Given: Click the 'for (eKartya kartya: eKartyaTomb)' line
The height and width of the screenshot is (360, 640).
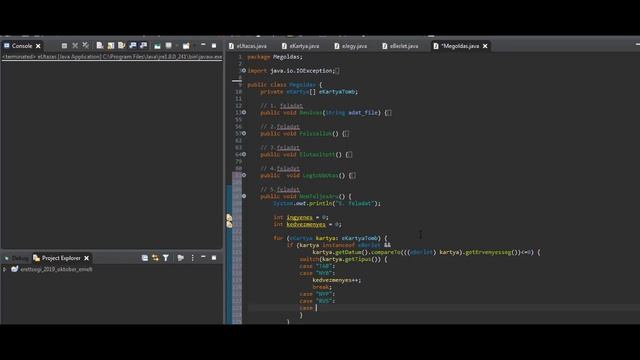Looking at the screenshot, I should (x=330, y=238).
